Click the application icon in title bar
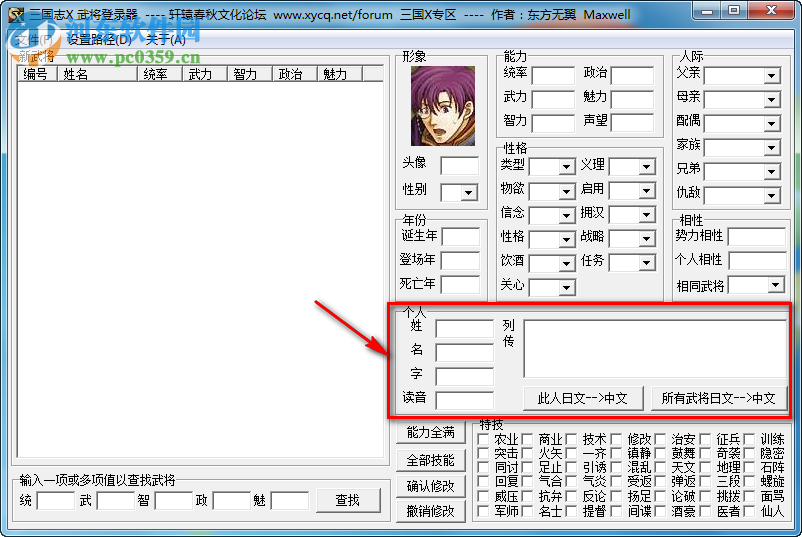Image resolution: width=802 pixels, height=537 pixels. [15, 14]
